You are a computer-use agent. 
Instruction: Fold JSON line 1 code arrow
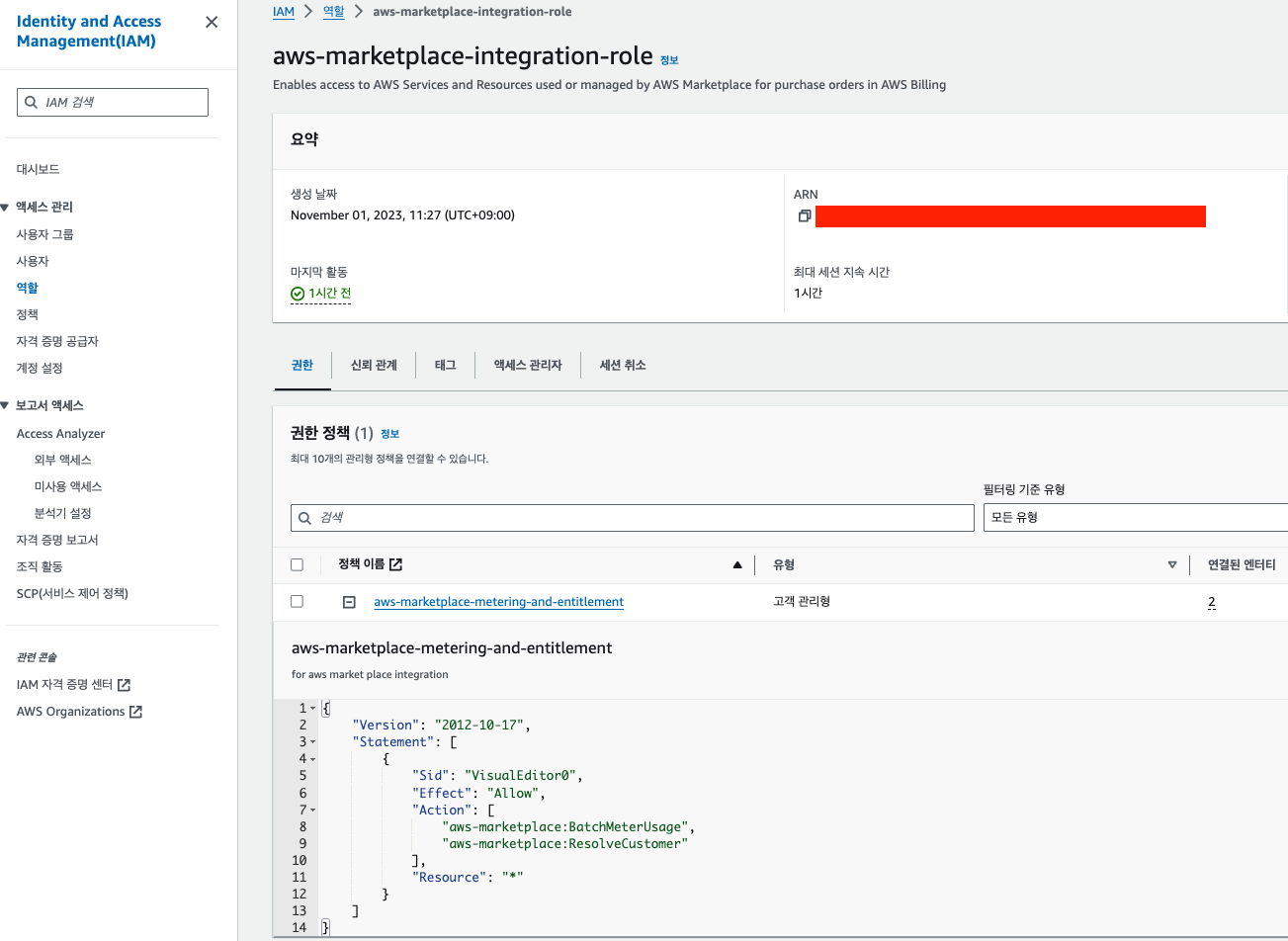tap(313, 709)
